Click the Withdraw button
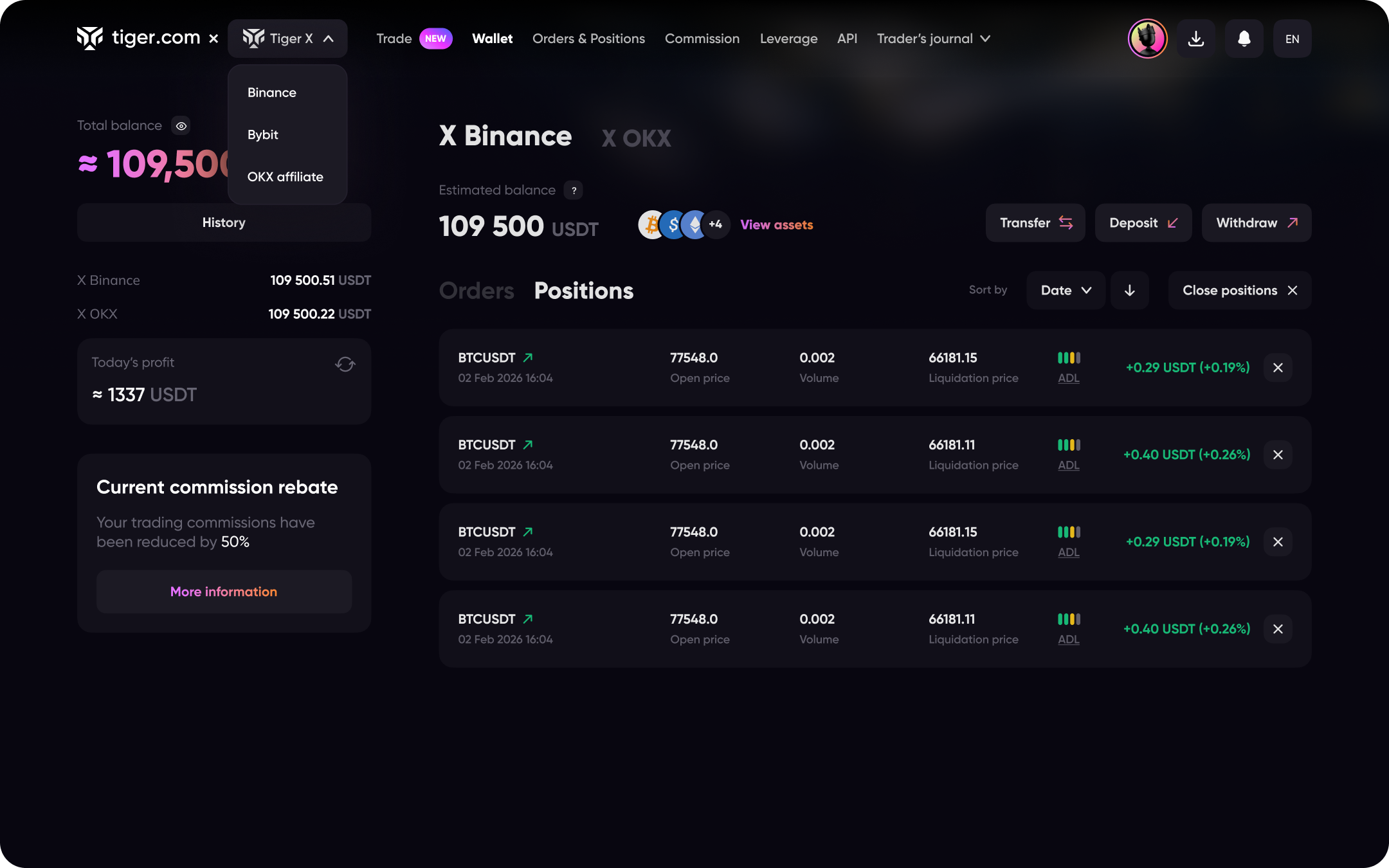 pos(1256,223)
